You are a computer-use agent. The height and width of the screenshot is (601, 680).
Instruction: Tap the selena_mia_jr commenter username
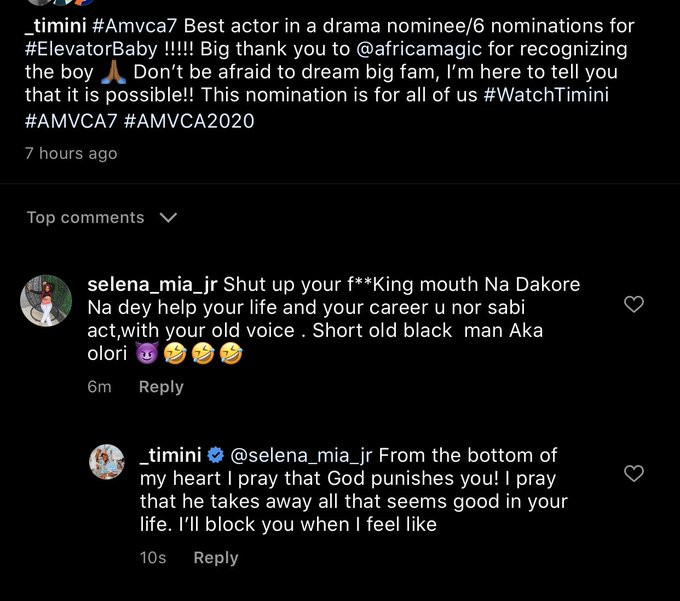[x=152, y=284]
